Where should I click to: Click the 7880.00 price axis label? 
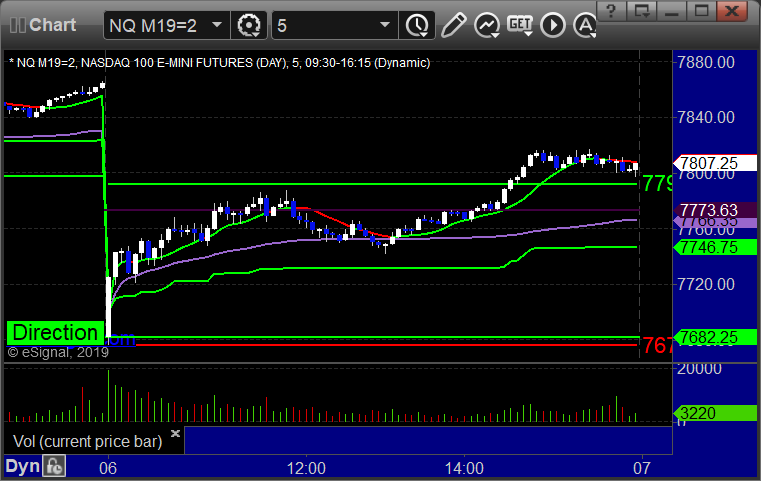pyautogui.click(x=706, y=62)
